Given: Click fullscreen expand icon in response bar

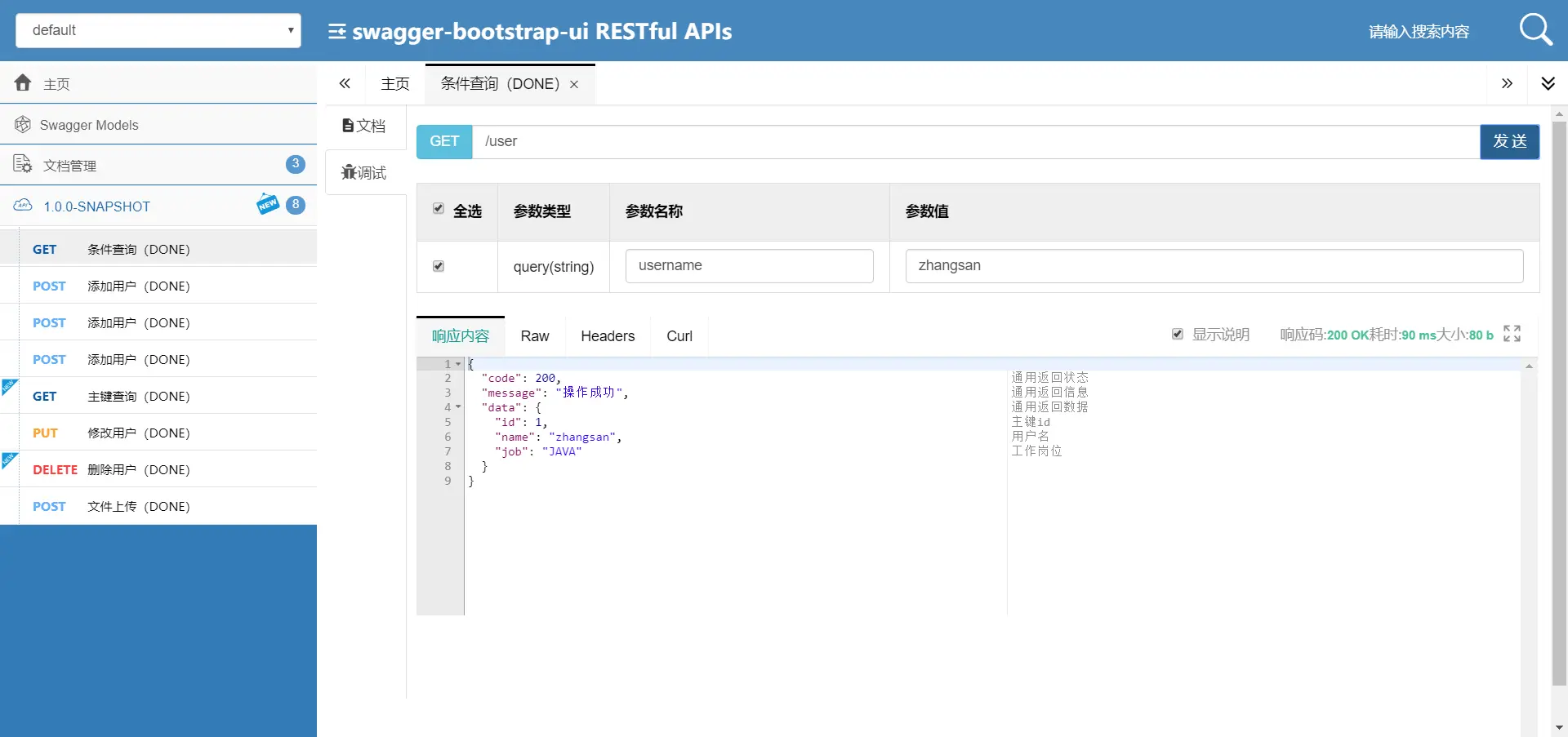Looking at the screenshot, I should click(x=1512, y=333).
